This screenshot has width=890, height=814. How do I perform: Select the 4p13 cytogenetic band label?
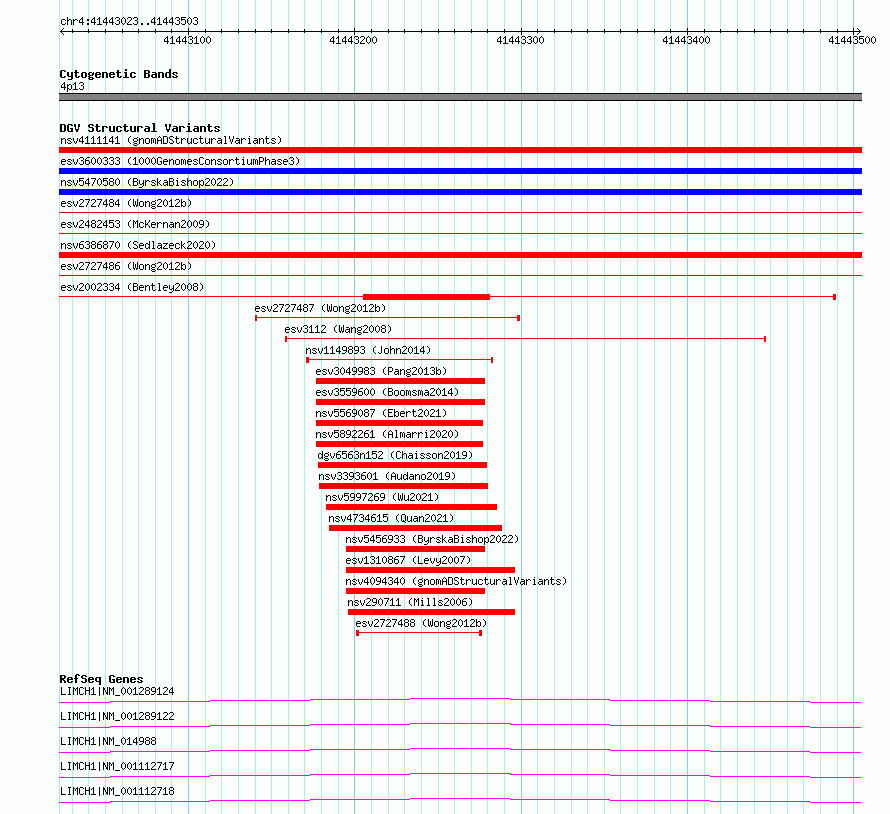coord(72,86)
